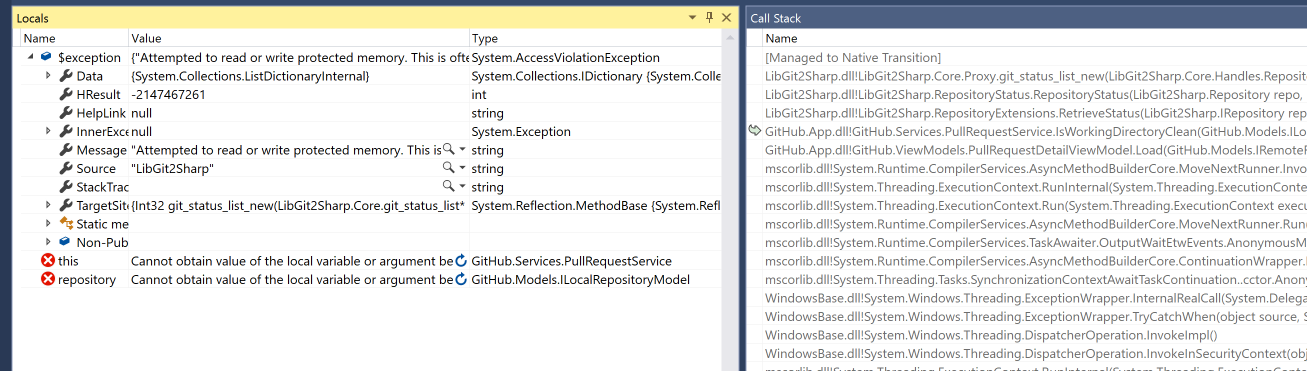Expand the Static members row
1307x371 pixels.
pos(48,224)
